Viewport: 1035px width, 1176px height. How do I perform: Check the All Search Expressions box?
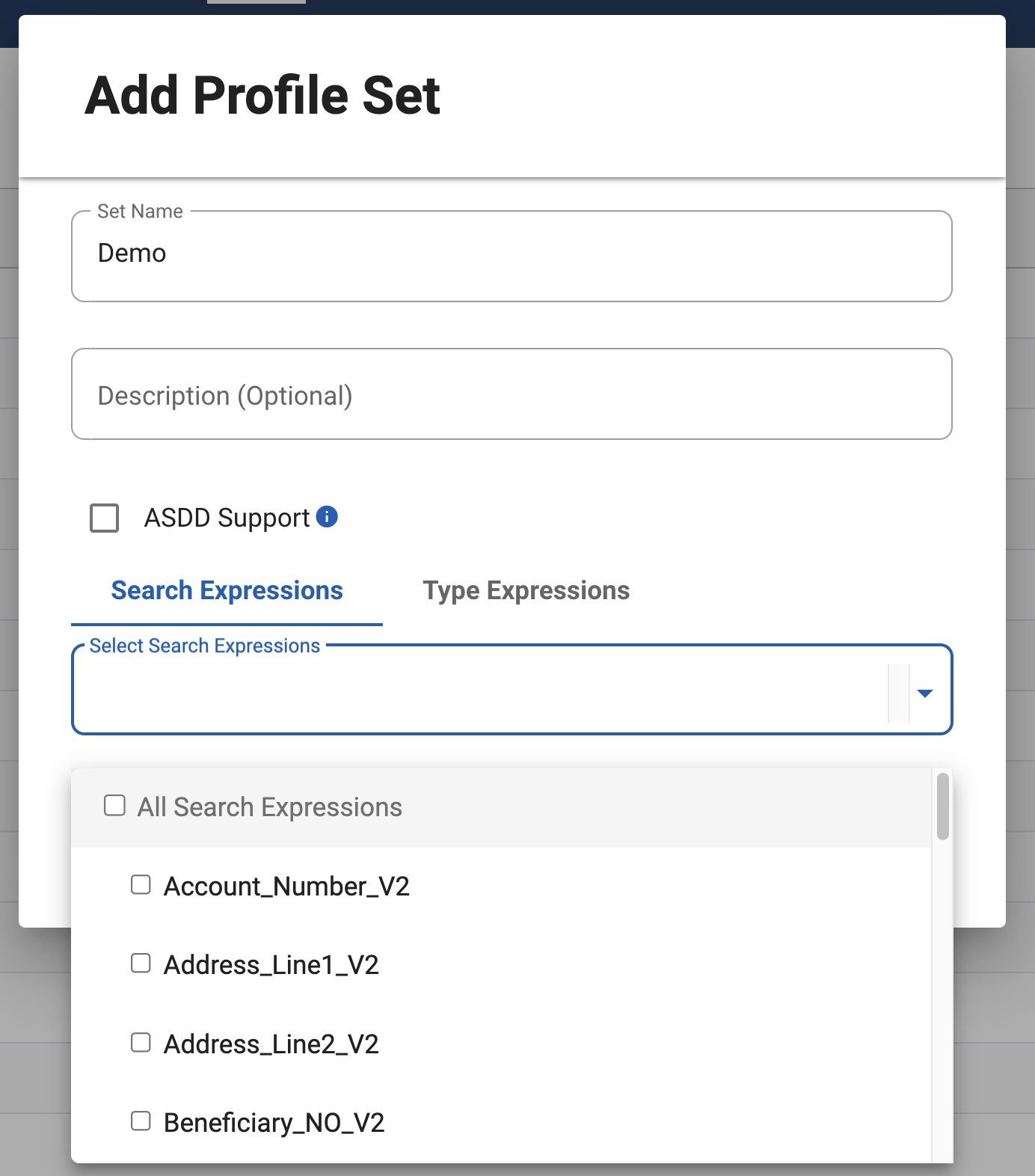pos(114,806)
